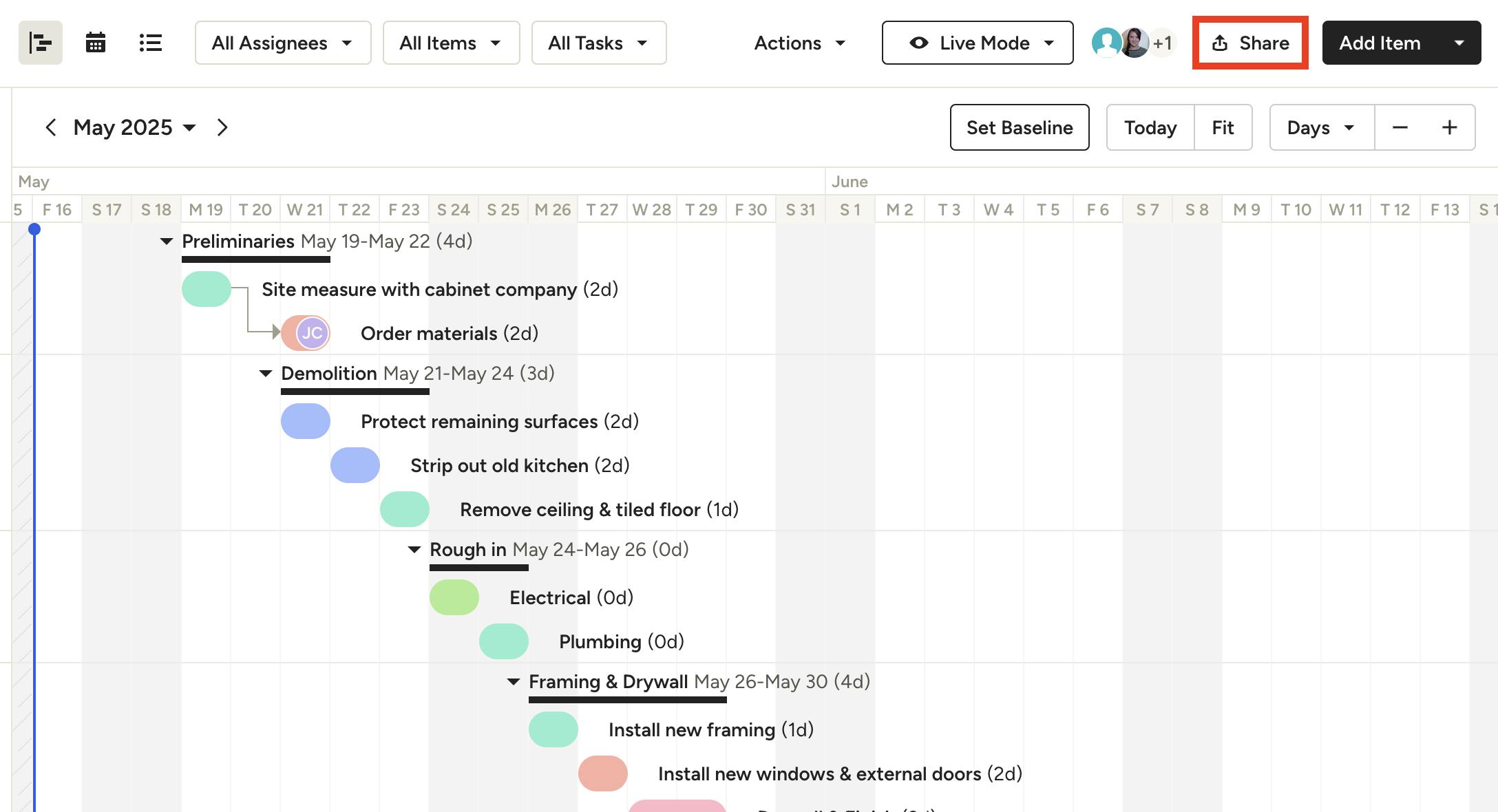Zoom in timeline with plus button

pyautogui.click(x=1449, y=127)
